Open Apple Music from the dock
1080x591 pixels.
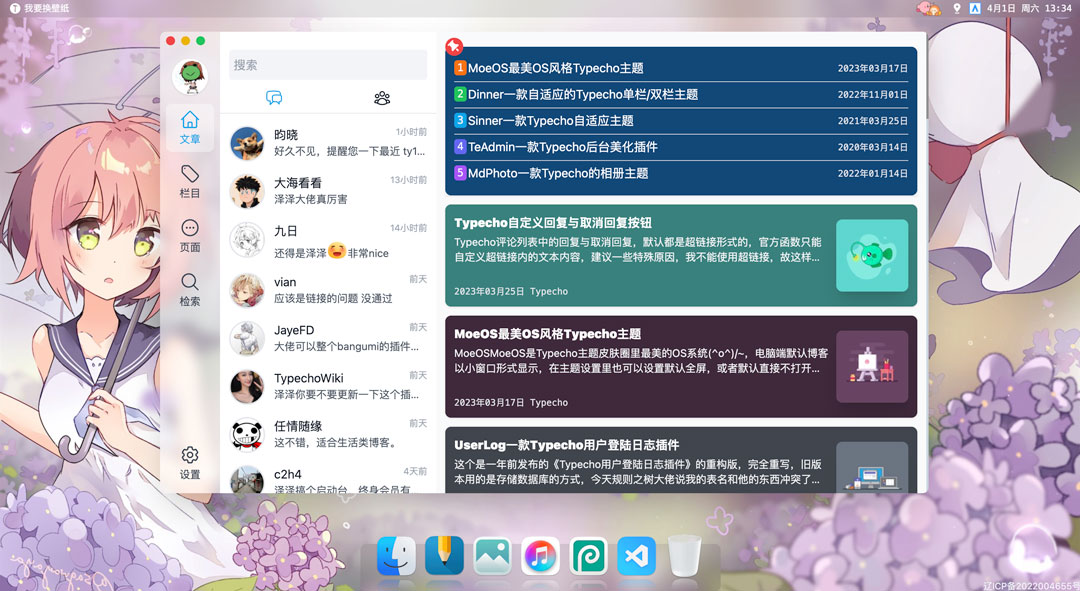click(540, 556)
